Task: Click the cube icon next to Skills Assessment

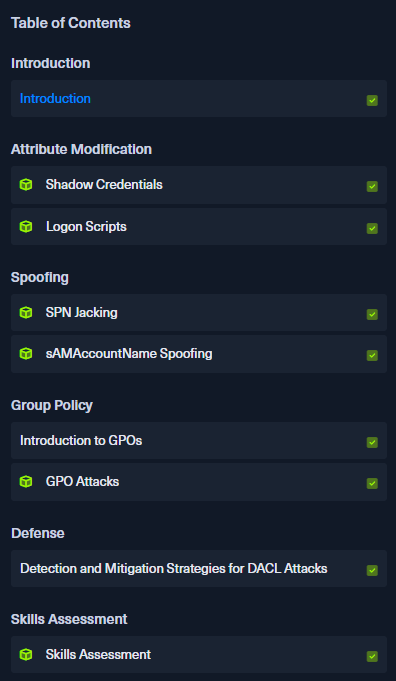Action: pyautogui.click(x=26, y=654)
